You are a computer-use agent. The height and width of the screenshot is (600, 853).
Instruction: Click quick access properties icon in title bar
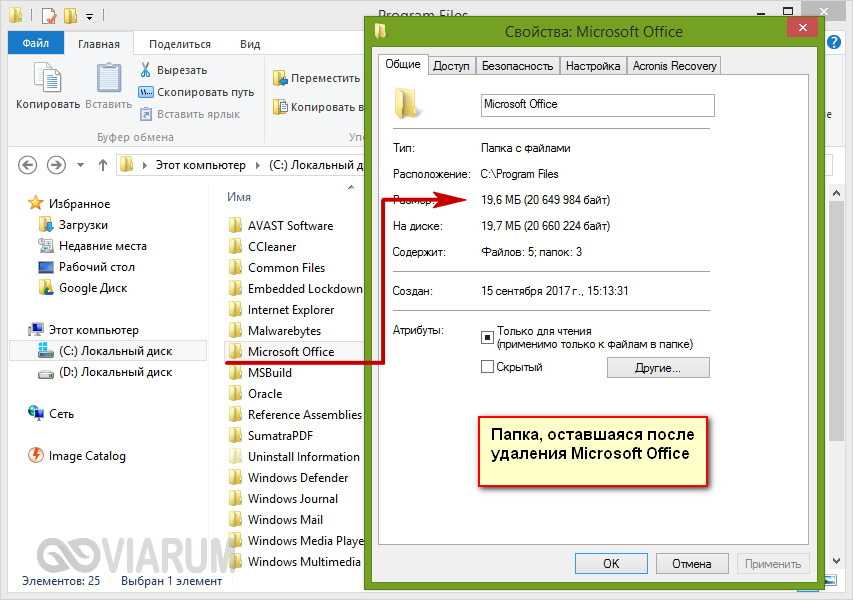(x=49, y=16)
